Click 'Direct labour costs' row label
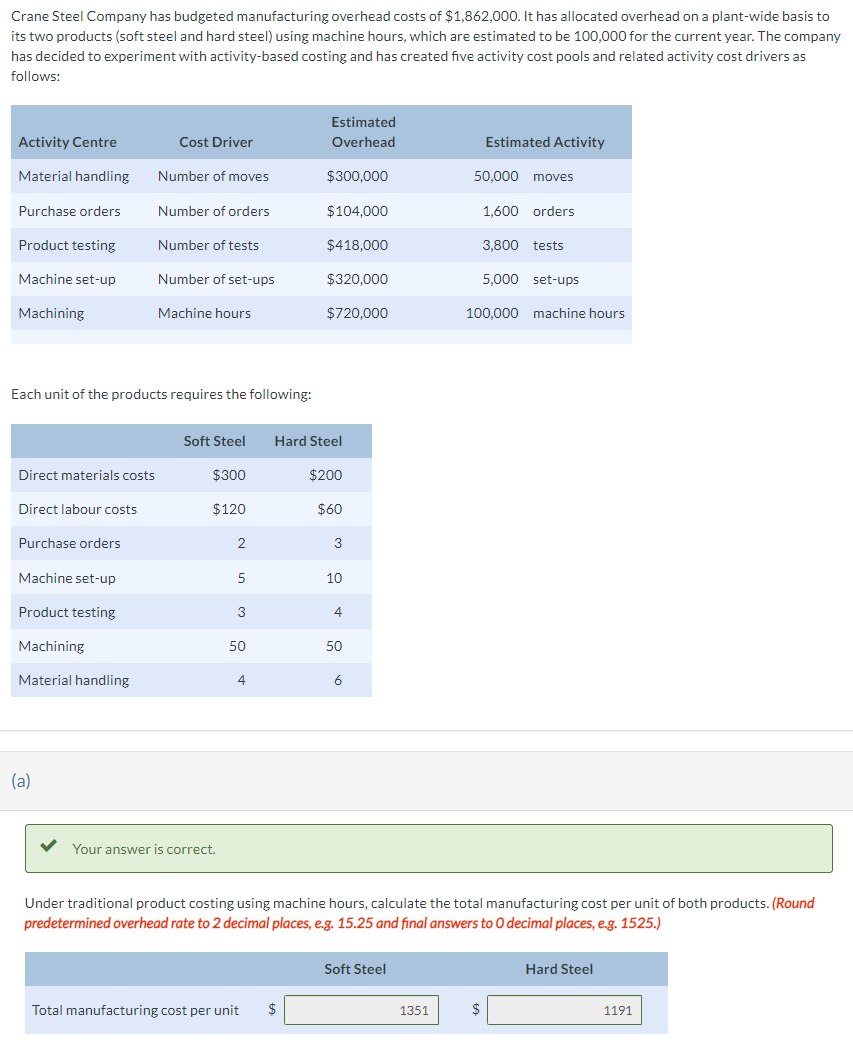853x1052 pixels. (78, 509)
